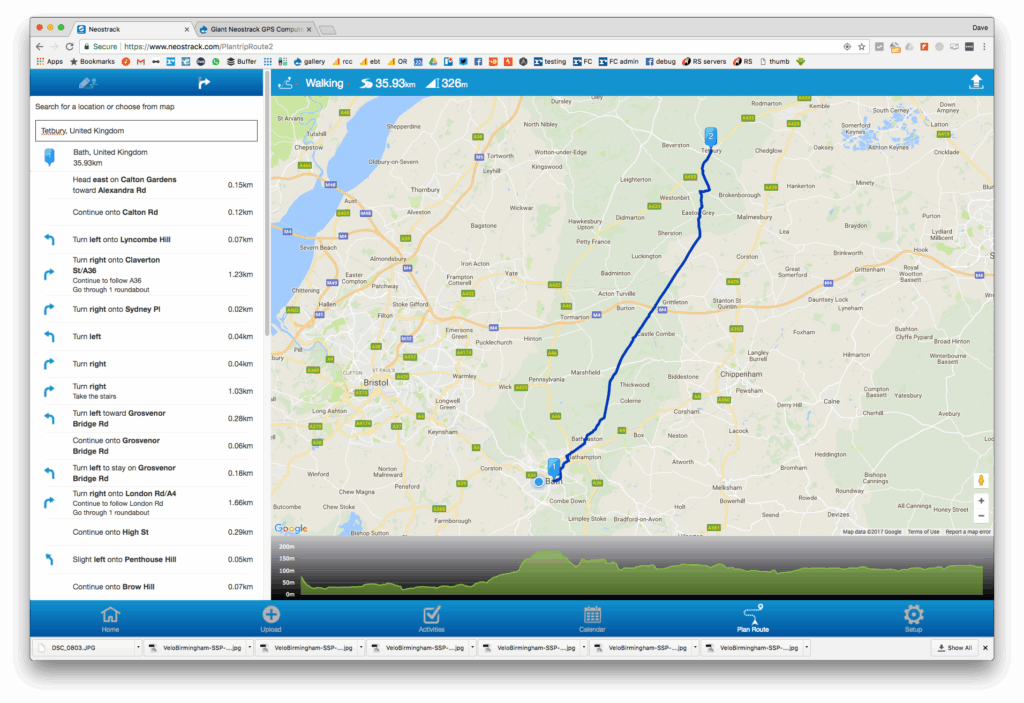The image size is (1024, 703).
Task: Click Report a map error link
Action: tap(968, 532)
